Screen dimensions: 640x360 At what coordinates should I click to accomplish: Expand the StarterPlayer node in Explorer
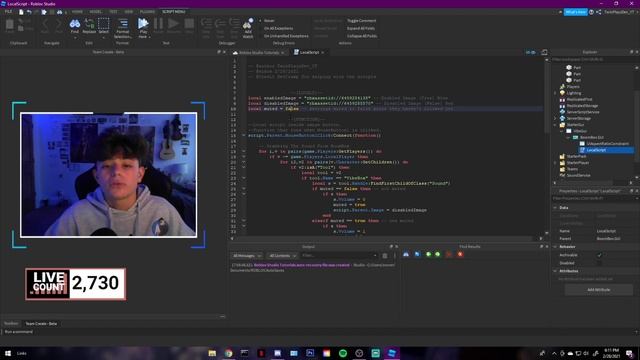(555, 162)
